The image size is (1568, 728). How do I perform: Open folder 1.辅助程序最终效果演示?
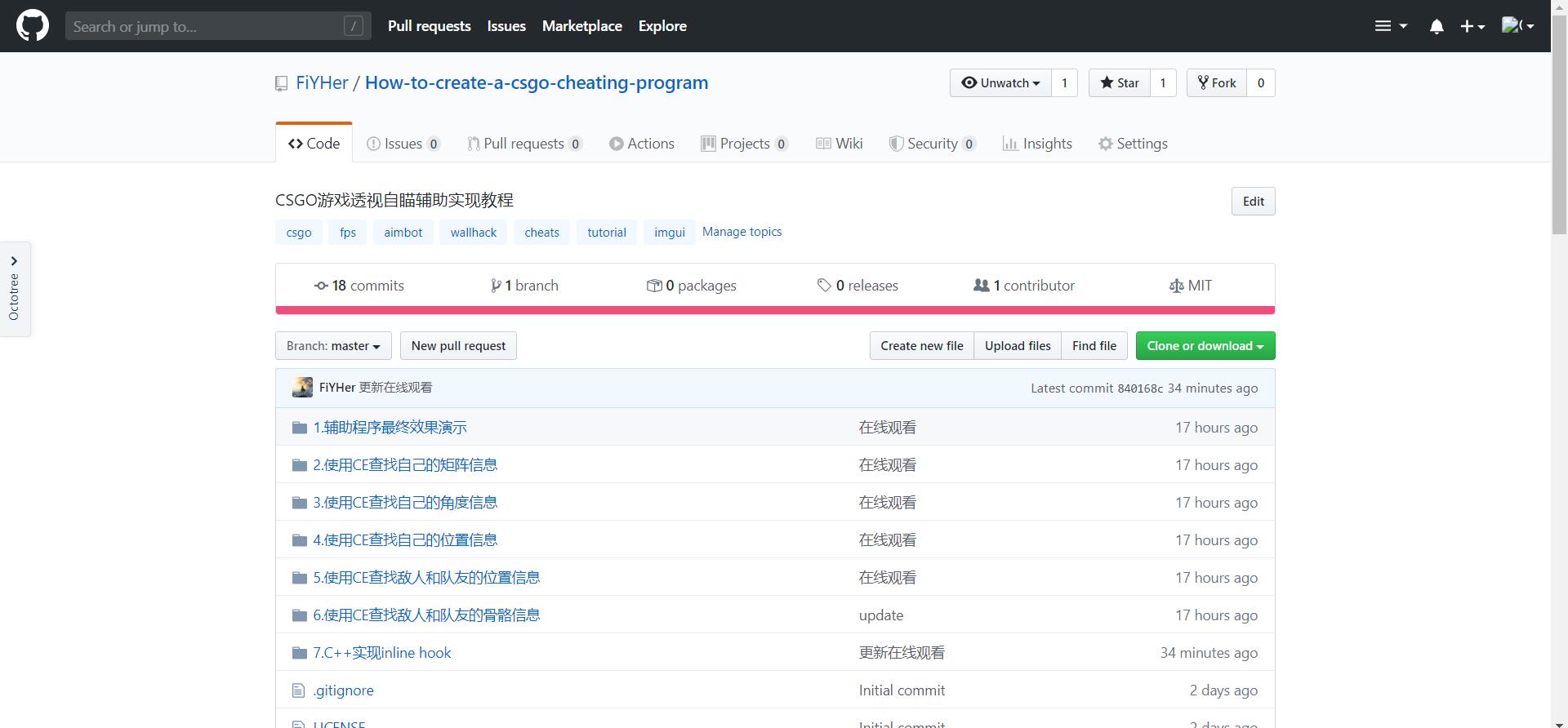coord(390,428)
